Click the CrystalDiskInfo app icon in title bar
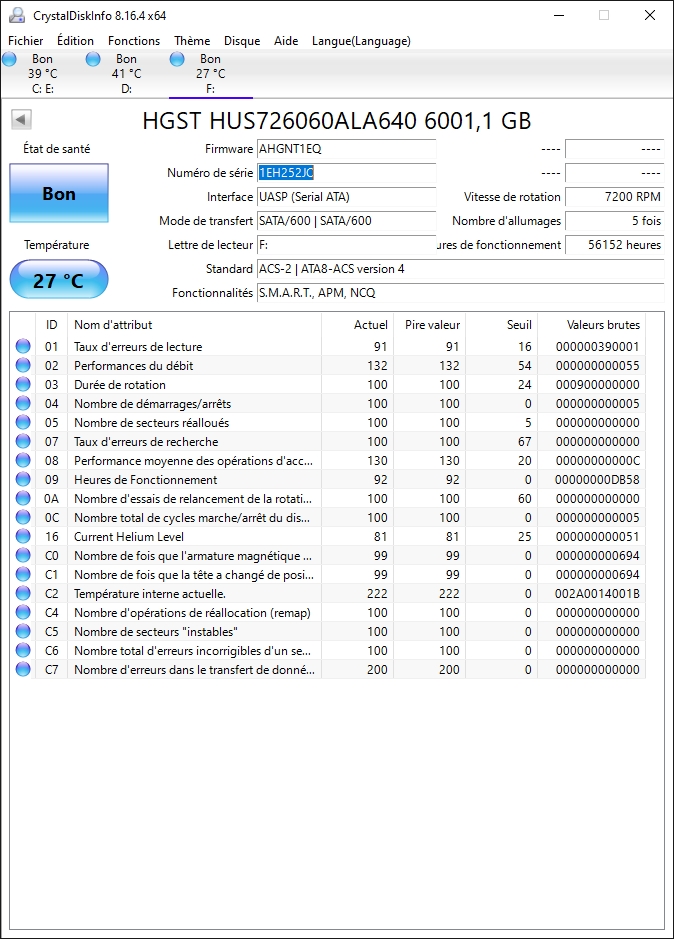 17,15
